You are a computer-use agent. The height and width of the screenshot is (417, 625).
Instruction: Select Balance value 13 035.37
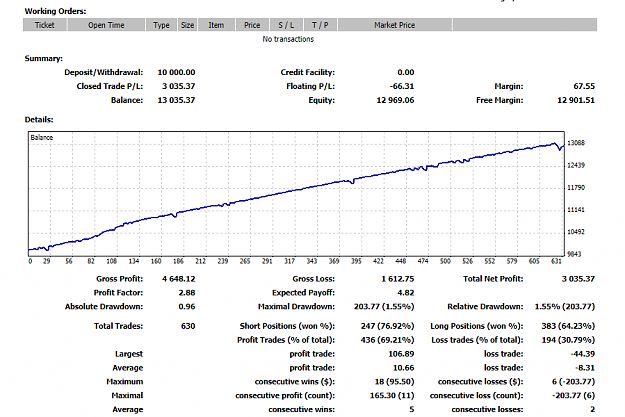[x=176, y=100]
